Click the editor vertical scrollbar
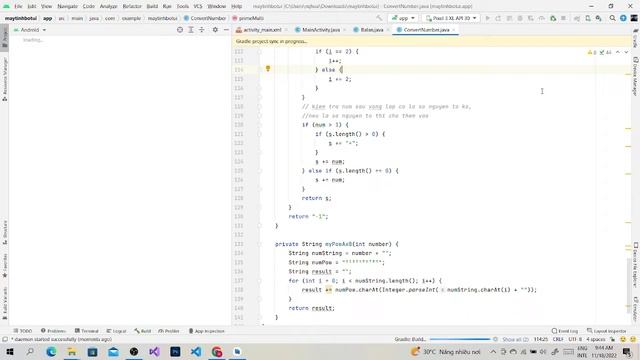The image size is (640, 360). [x=629, y=285]
